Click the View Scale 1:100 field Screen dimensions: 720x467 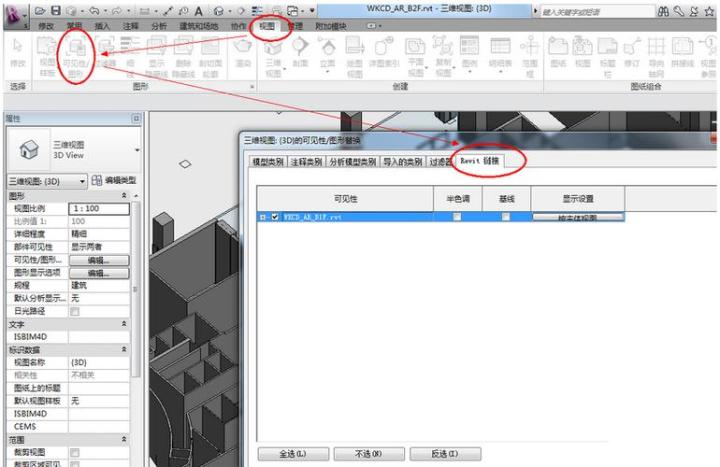(96, 207)
